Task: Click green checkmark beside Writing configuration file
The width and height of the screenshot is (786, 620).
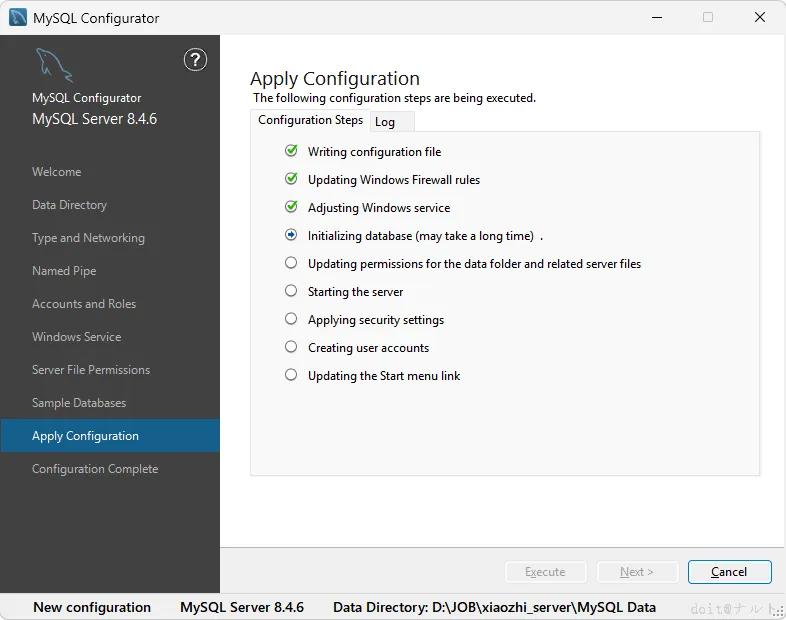Action: pos(291,151)
